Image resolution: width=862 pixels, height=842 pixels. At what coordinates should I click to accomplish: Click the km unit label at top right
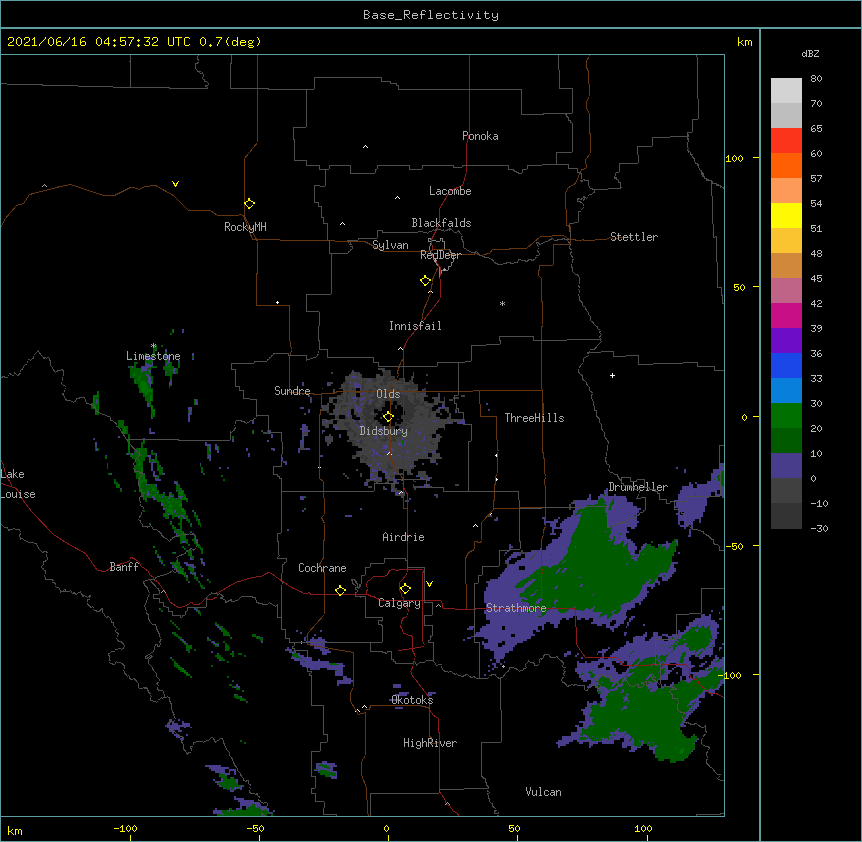(744, 42)
